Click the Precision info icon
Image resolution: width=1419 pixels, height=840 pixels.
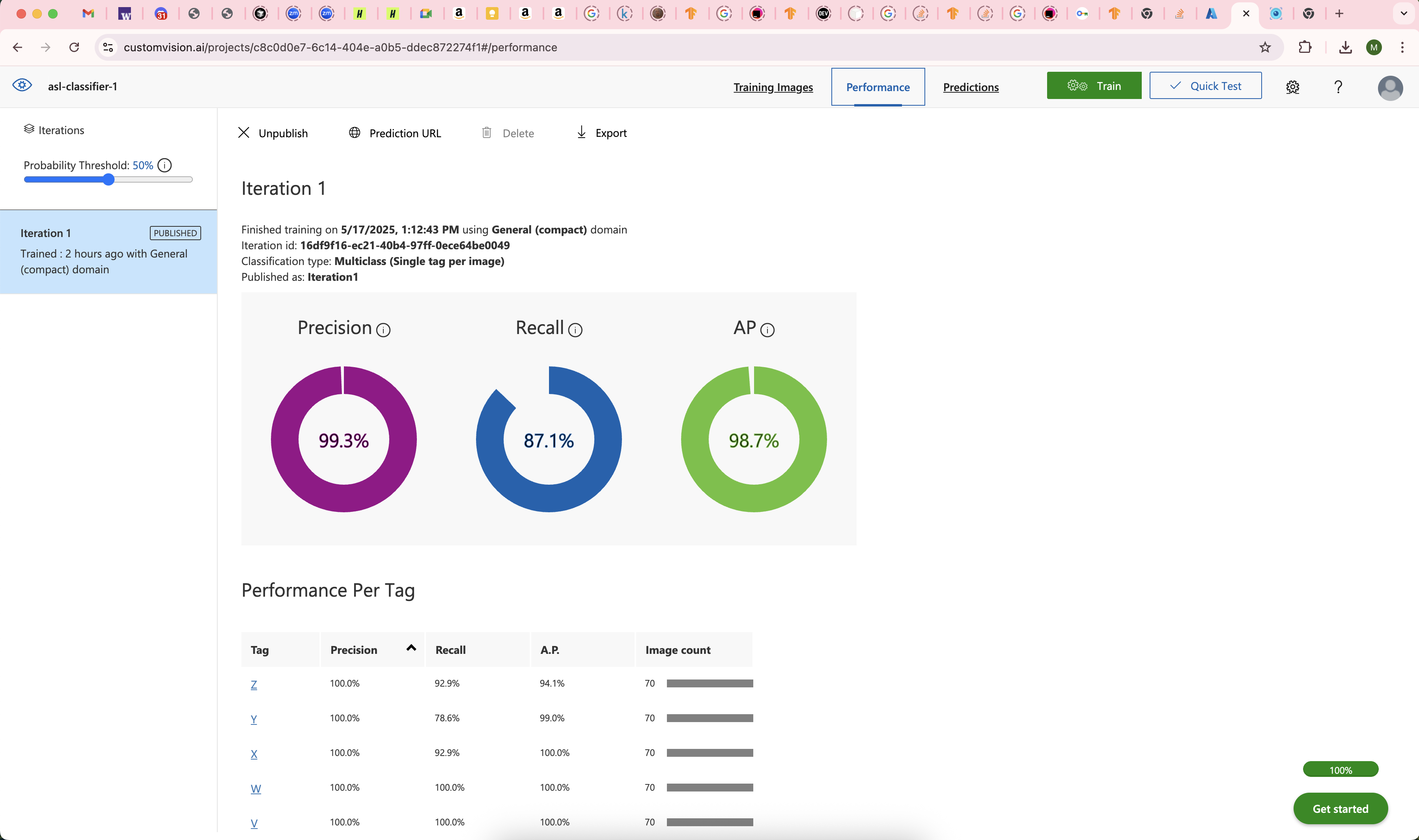click(383, 330)
